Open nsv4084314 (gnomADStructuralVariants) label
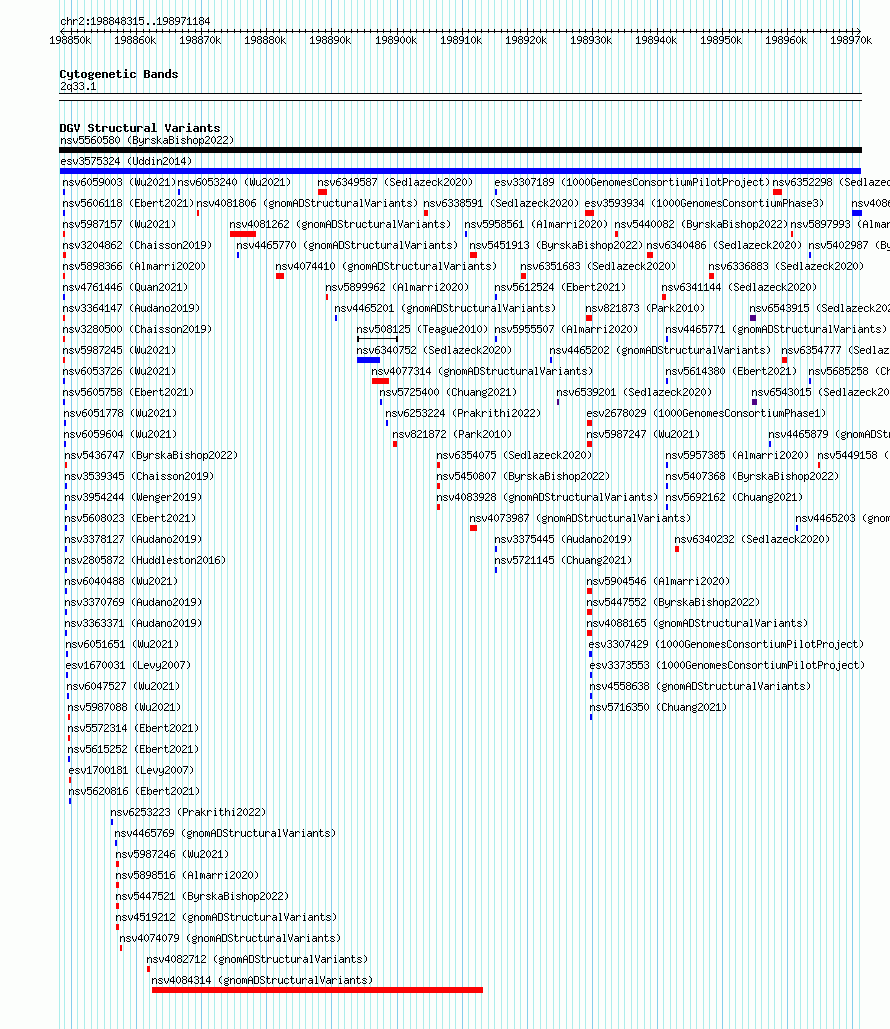The height and width of the screenshot is (1029, 890). click(x=262, y=980)
